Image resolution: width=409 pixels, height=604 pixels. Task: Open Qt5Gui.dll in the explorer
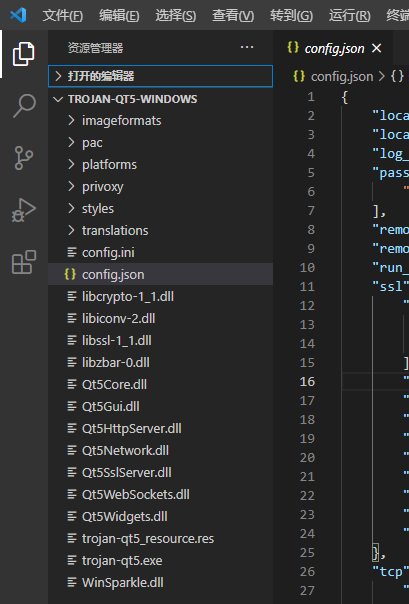(x=161, y=406)
